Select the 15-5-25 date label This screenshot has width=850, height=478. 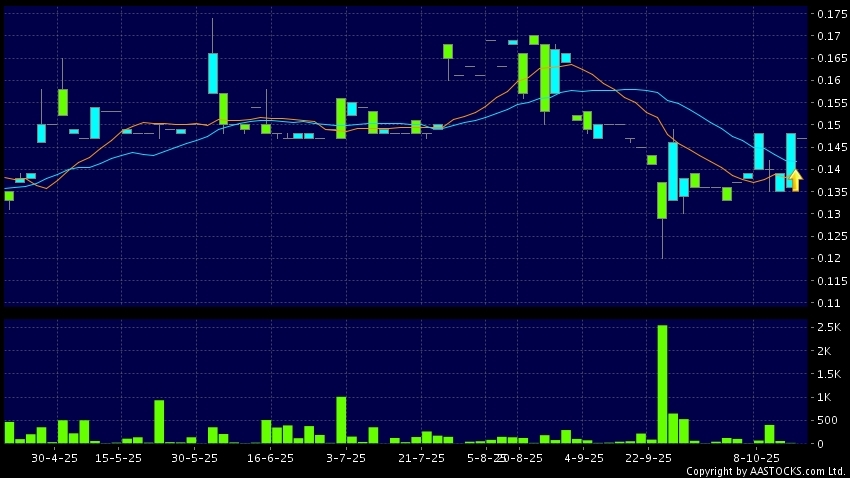tap(118, 457)
